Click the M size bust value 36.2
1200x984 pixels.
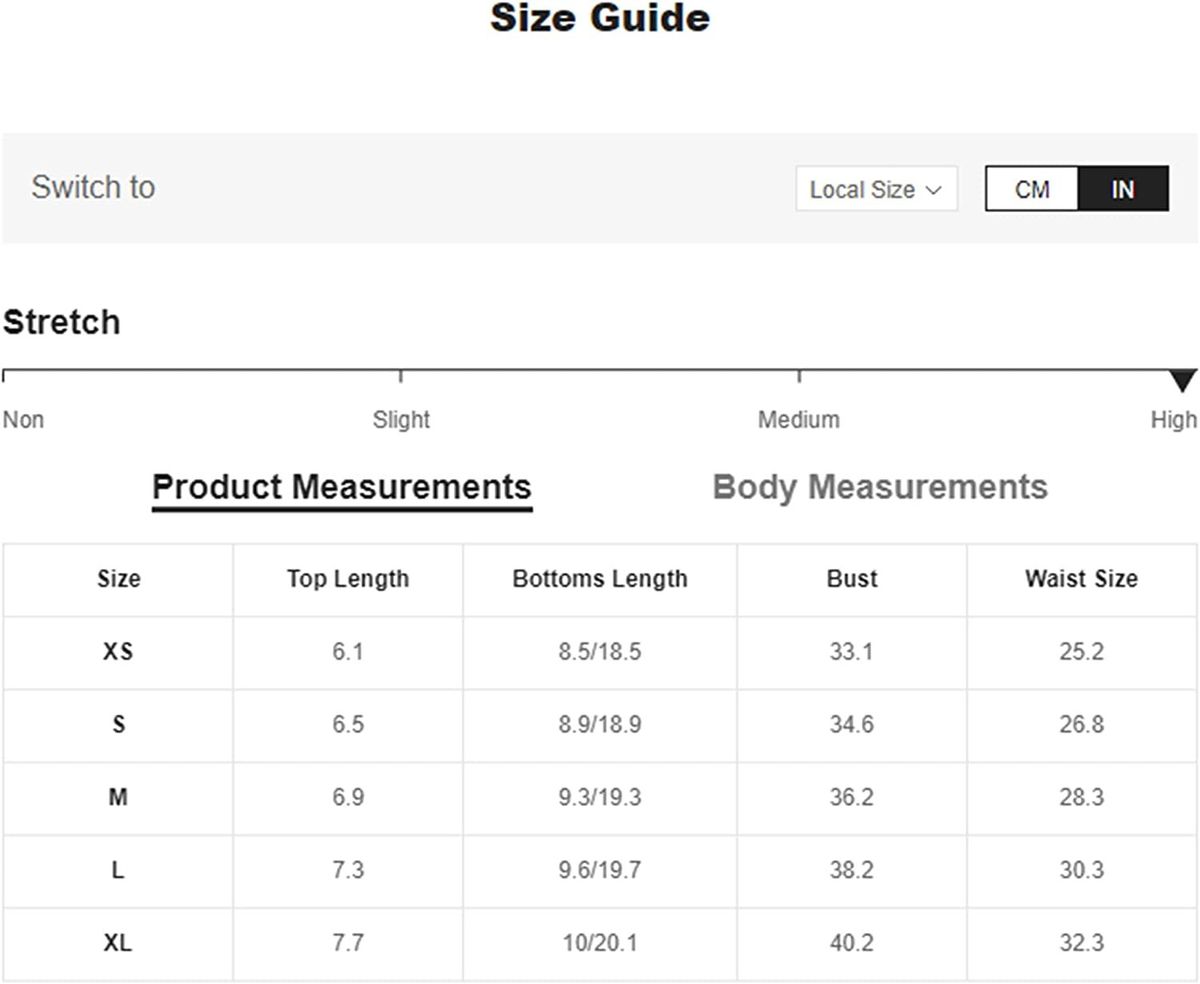coord(851,797)
